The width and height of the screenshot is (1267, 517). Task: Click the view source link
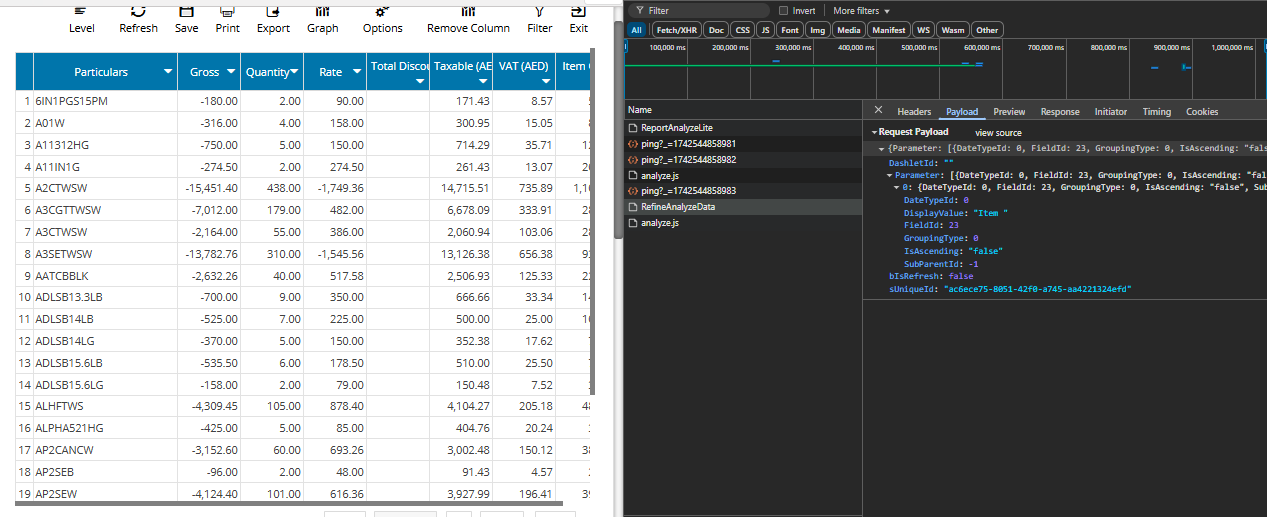[998, 133]
